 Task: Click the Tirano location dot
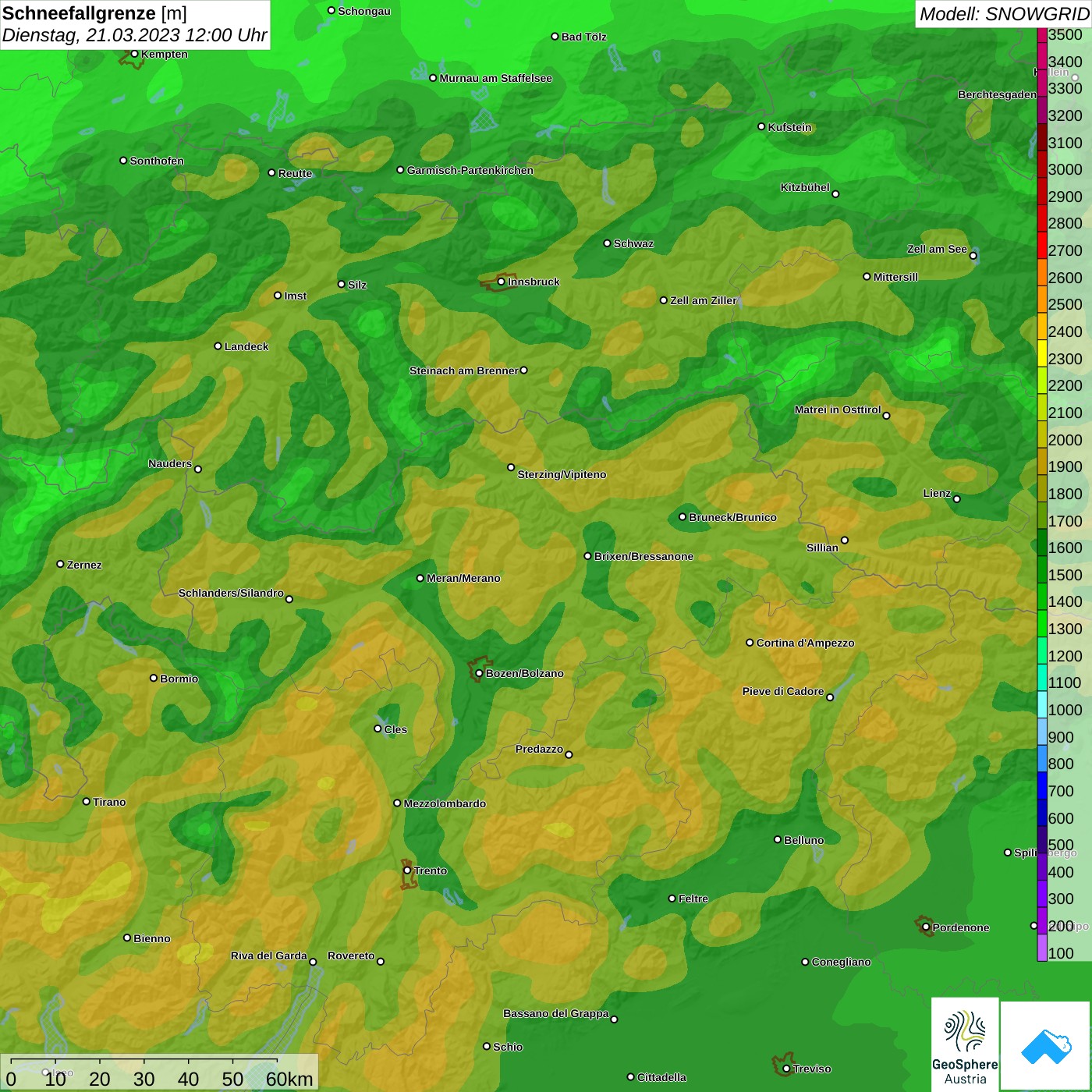coord(87,801)
